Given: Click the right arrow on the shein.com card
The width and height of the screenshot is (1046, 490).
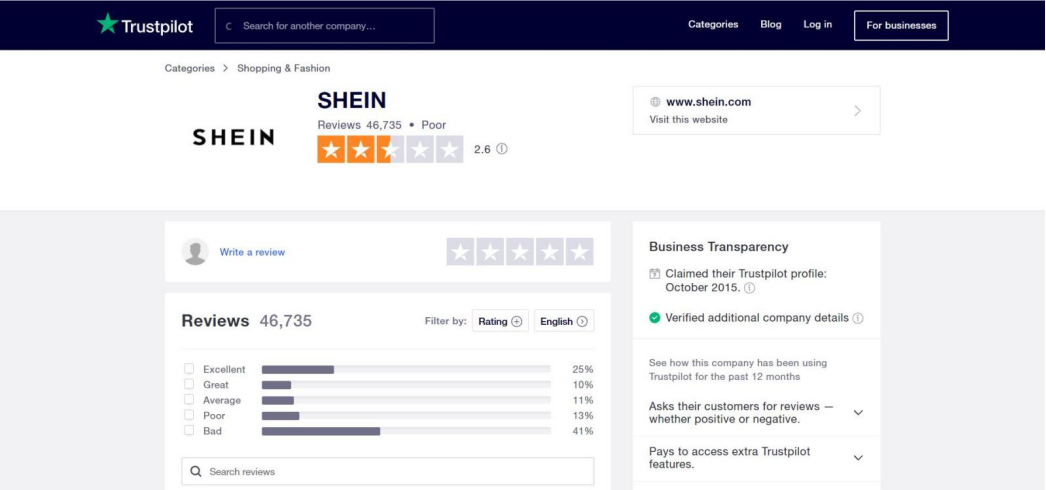Looking at the screenshot, I should 857,111.
